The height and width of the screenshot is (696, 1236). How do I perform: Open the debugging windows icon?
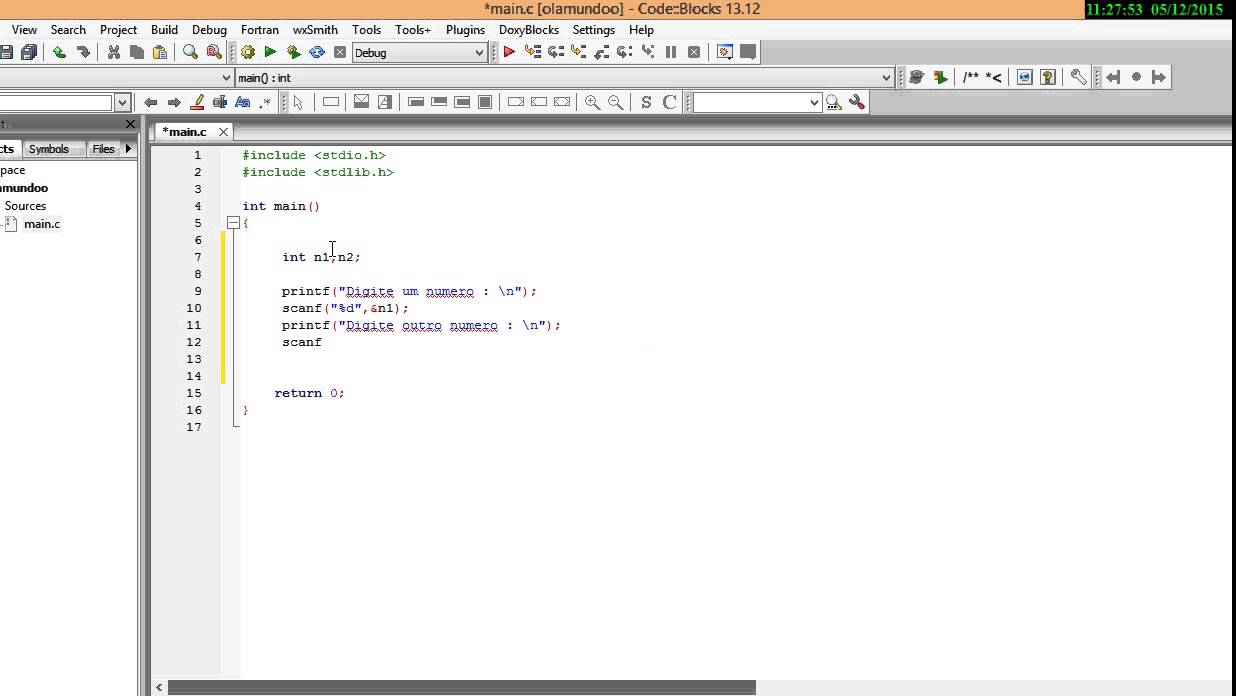point(726,52)
